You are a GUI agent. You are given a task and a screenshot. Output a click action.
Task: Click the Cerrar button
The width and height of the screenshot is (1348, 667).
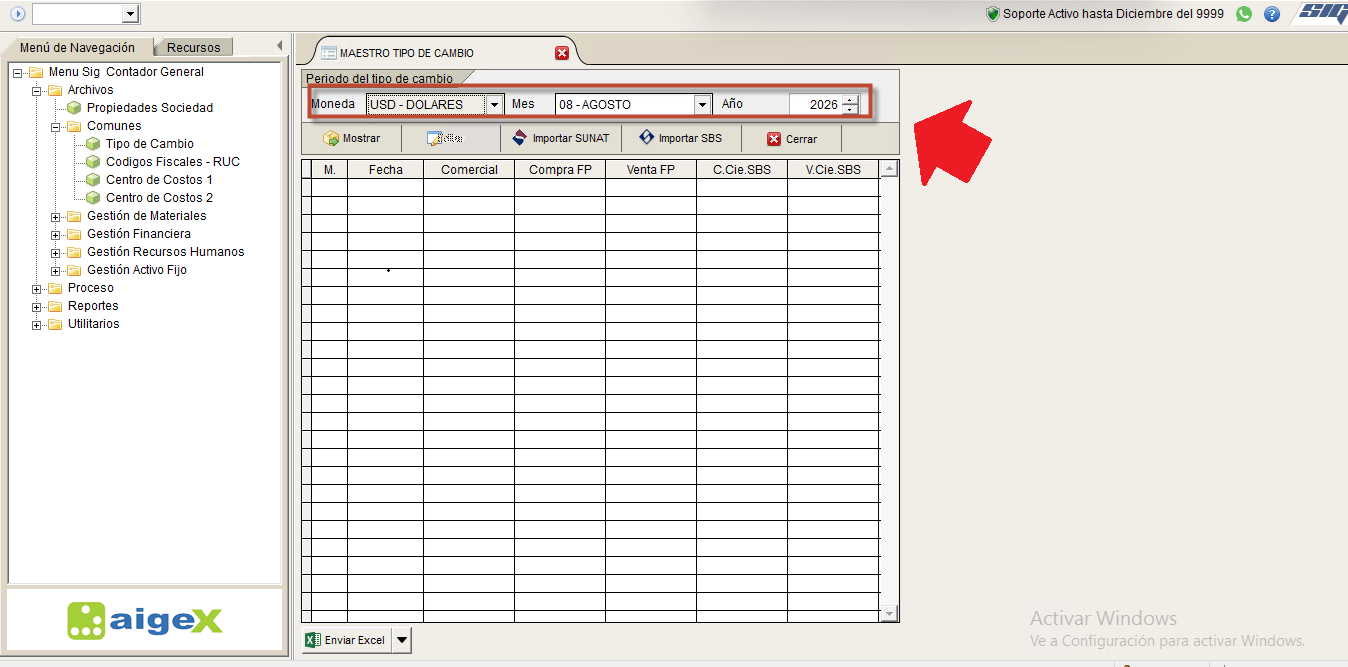(792, 138)
